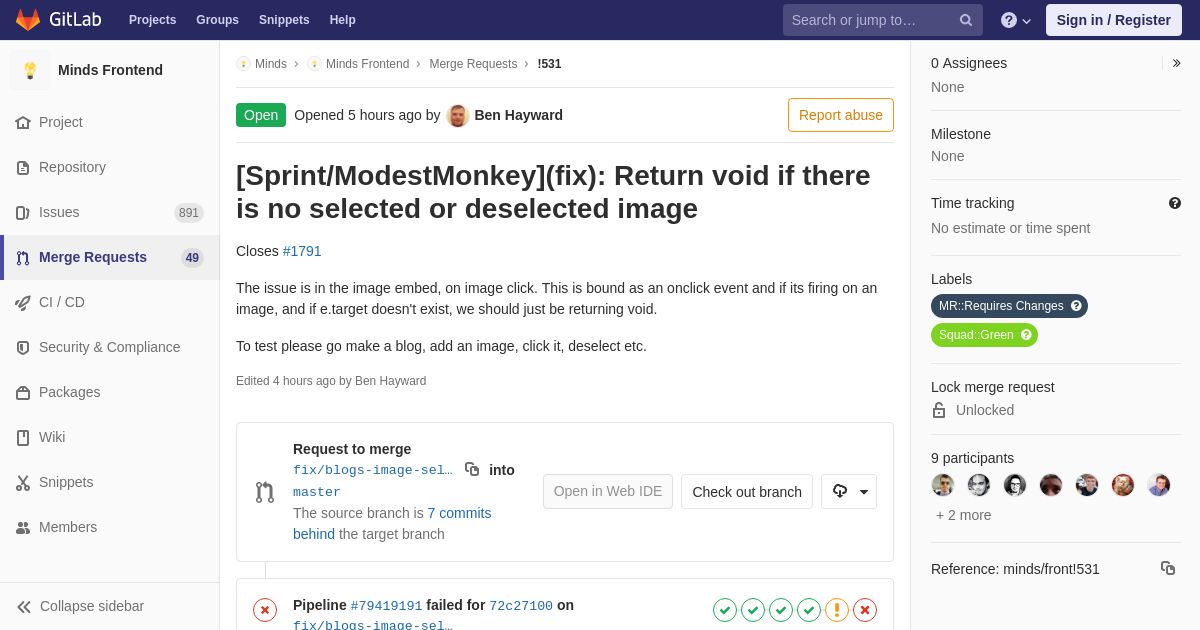1200x630 pixels.
Task: Click pipeline #79419191 link
Action: 386,606
